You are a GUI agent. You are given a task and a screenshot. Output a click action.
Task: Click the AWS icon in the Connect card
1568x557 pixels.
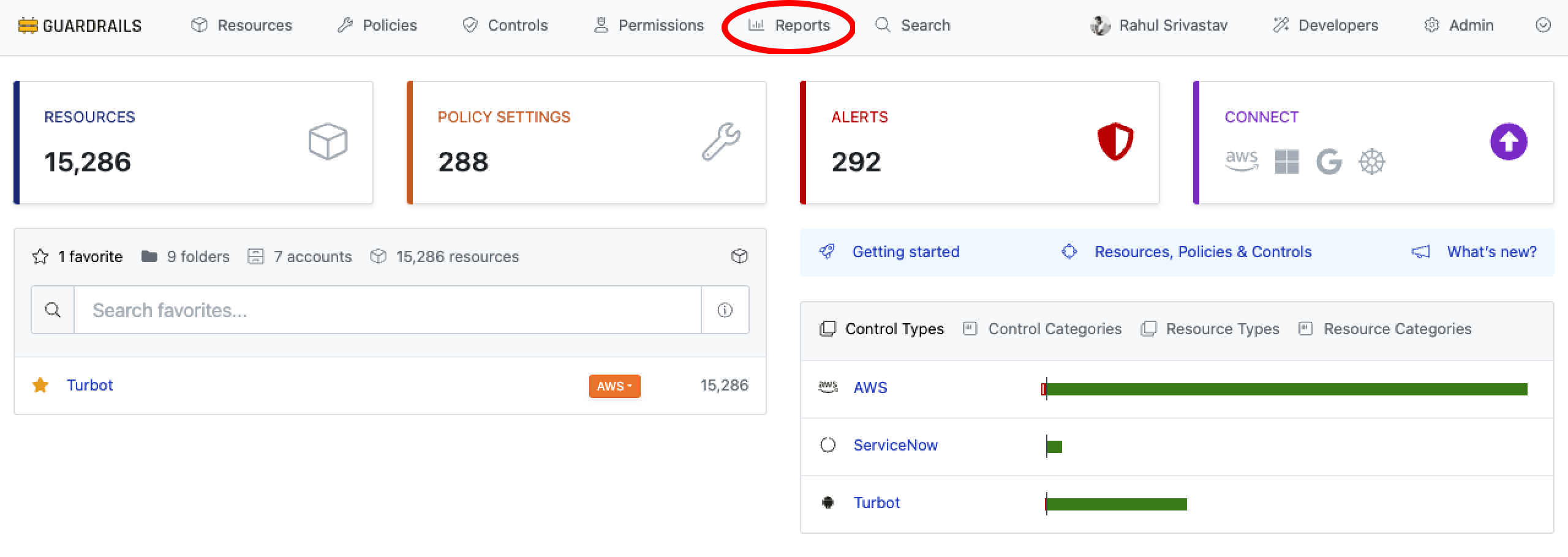point(1241,162)
